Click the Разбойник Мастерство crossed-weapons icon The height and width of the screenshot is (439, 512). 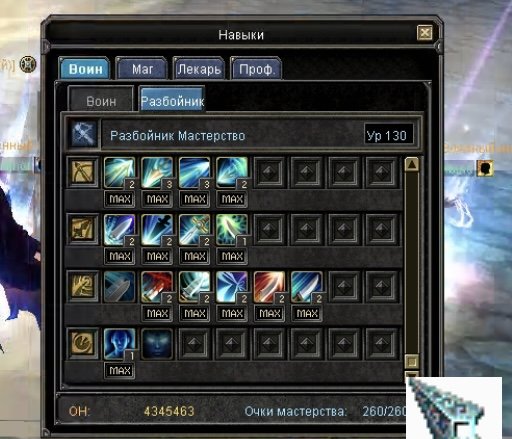(x=84, y=134)
